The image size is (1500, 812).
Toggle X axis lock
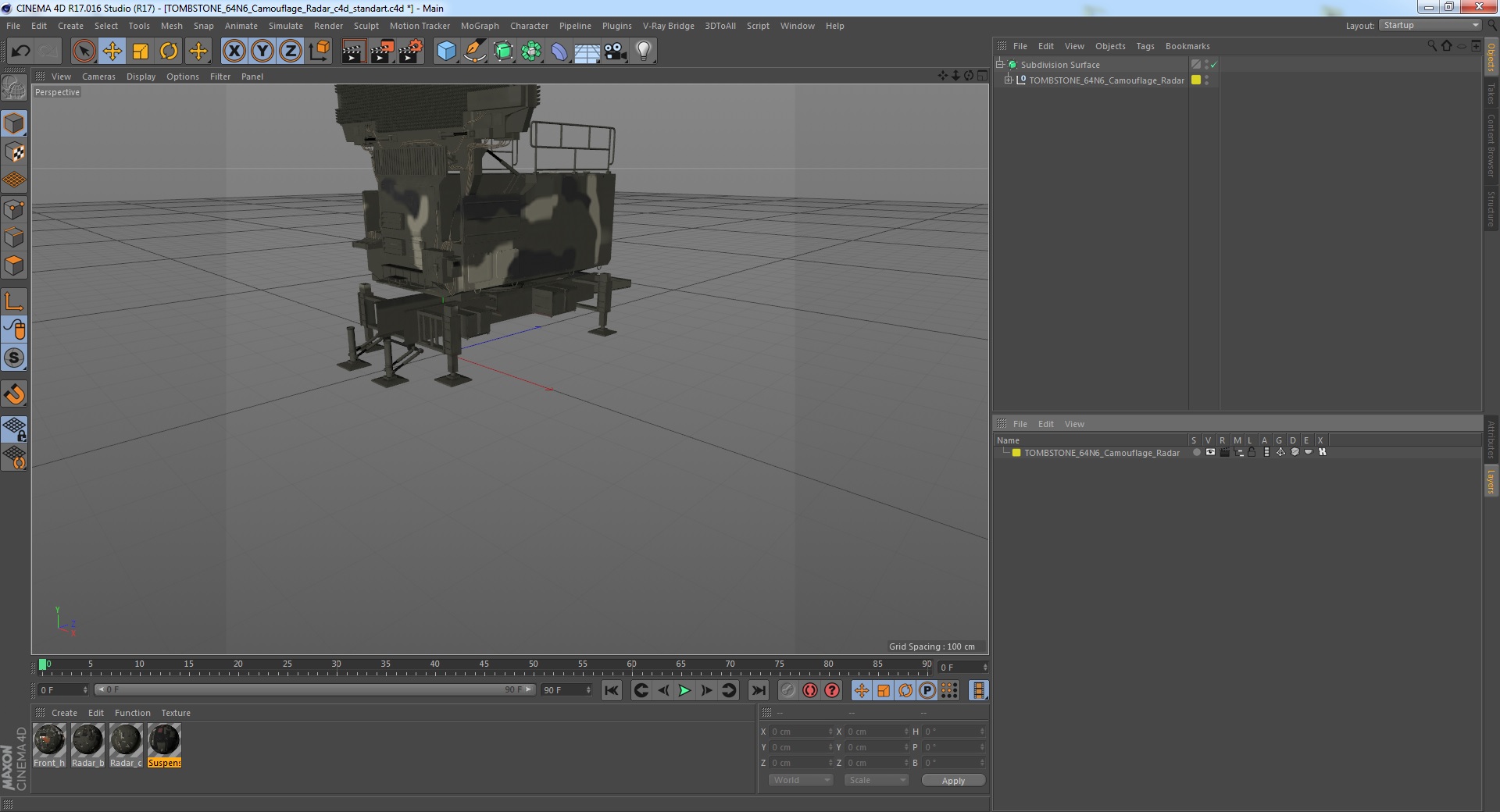[x=234, y=52]
